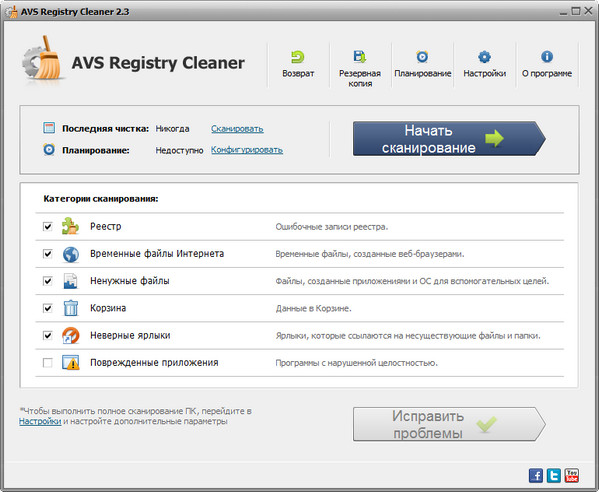The height and width of the screenshot is (492, 599).
Task: Click the Реестр puzzle icon
Action: click(x=70, y=226)
